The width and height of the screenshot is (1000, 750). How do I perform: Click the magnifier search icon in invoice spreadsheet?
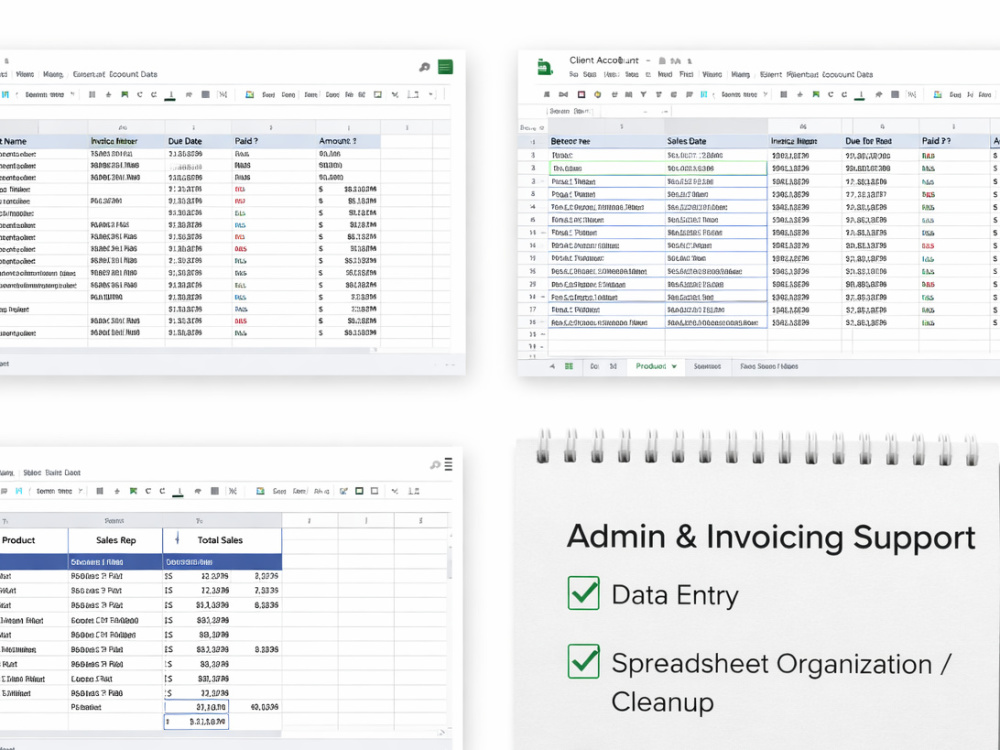pos(424,67)
